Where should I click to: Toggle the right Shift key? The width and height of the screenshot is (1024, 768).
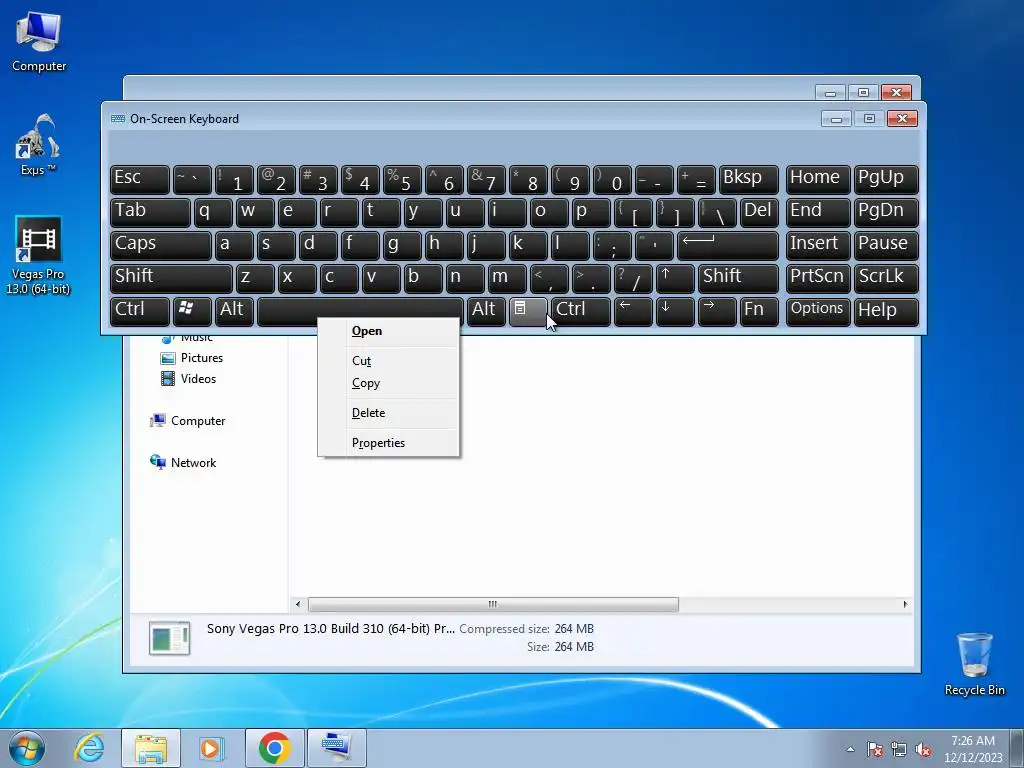point(738,277)
